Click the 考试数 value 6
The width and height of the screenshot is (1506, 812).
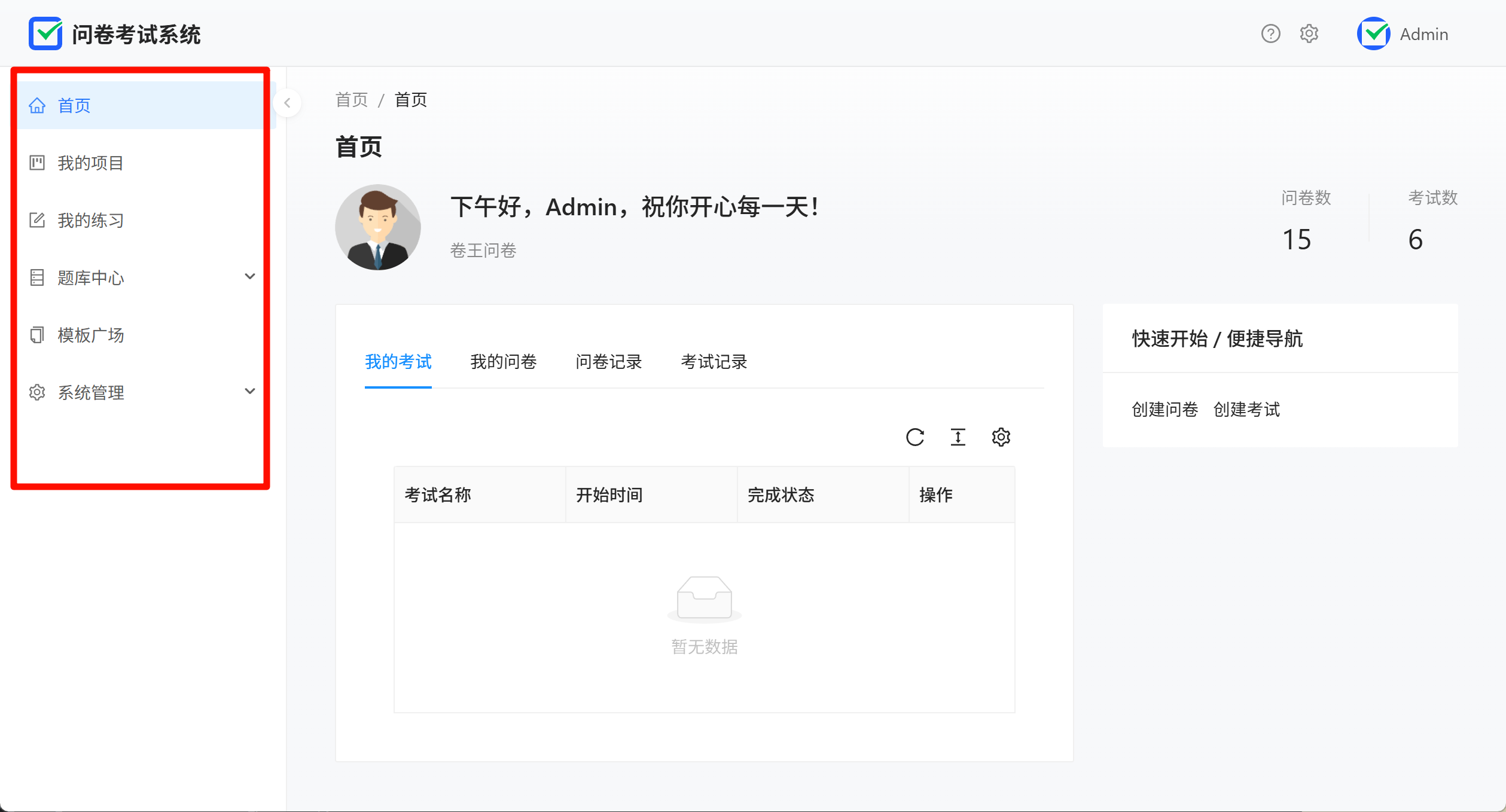coord(1416,240)
